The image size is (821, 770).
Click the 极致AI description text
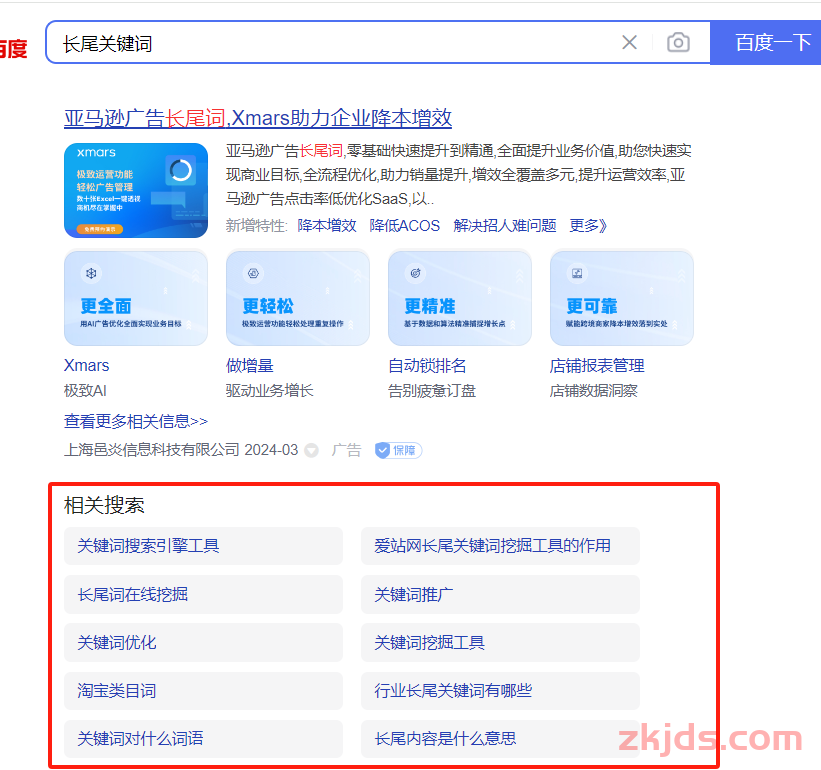(85, 390)
